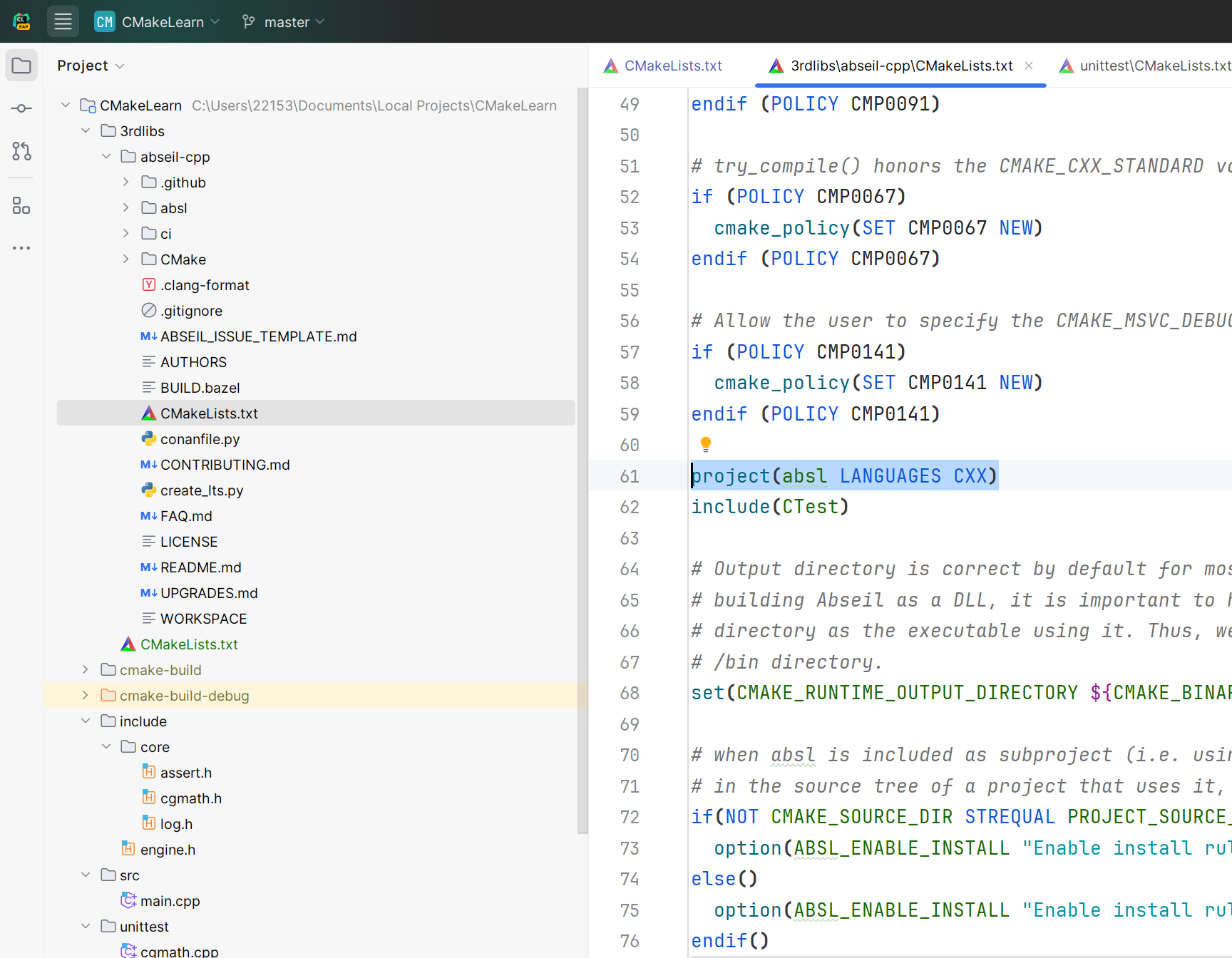The height and width of the screenshot is (958, 1232).
Task: Open the main hamburger menu
Action: (x=63, y=21)
